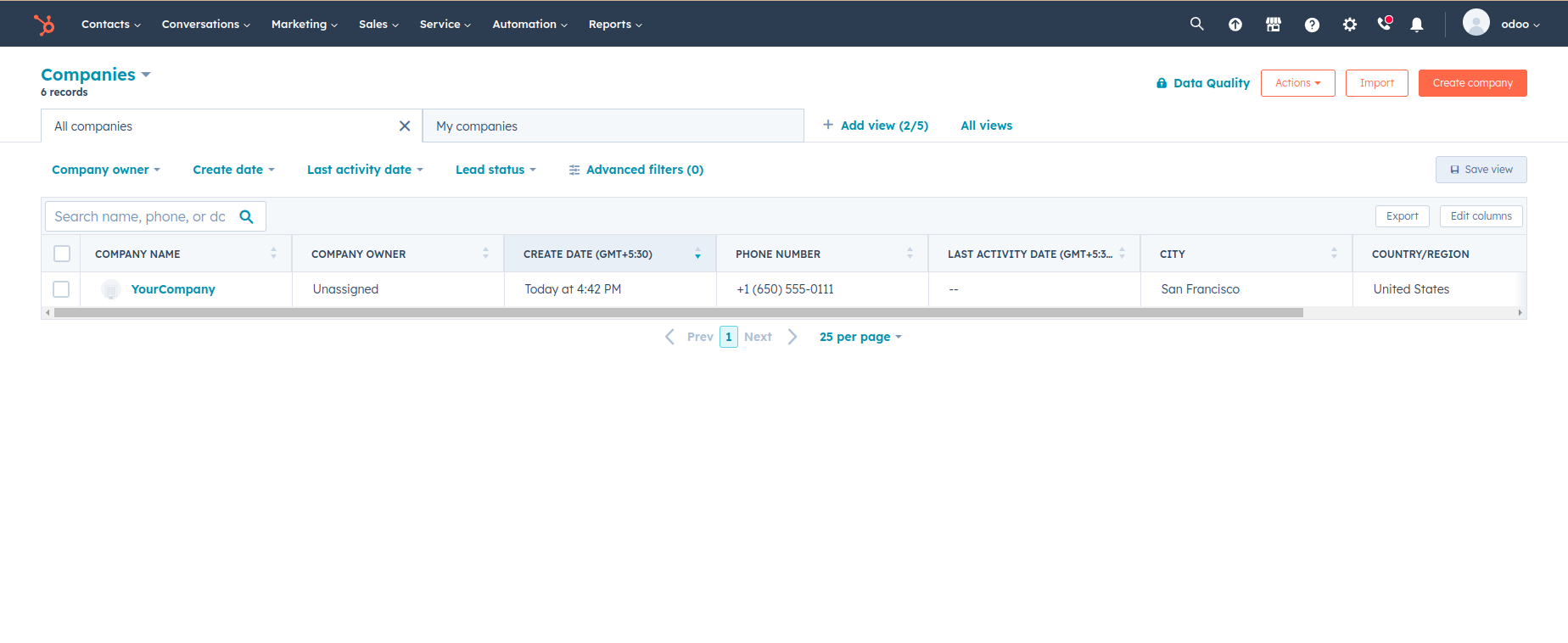Click the Import button
Image resolution: width=1568 pixels, height=643 pixels.
(x=1377, y=83)
